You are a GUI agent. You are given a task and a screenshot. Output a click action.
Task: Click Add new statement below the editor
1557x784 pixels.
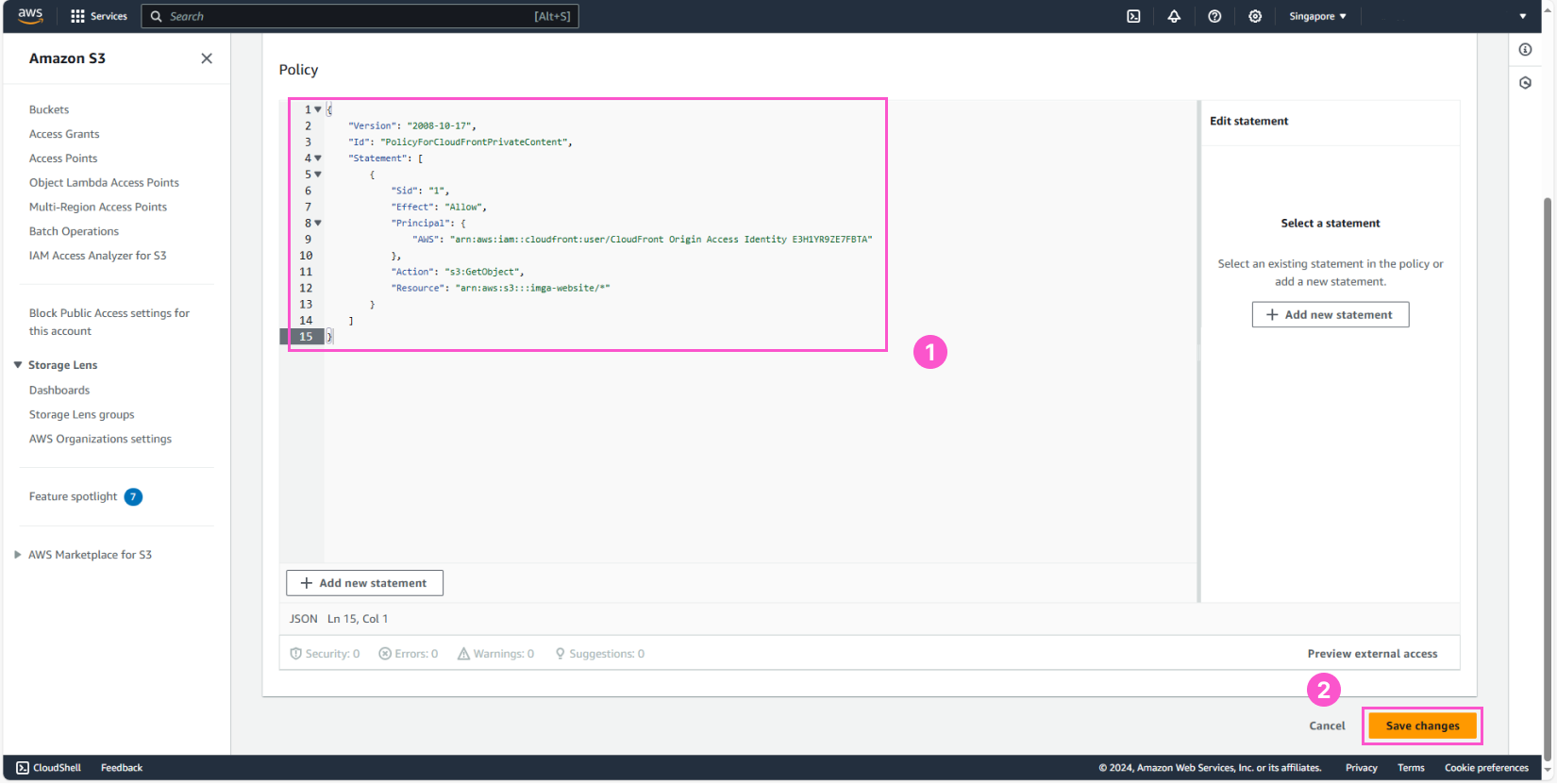(364, 583)
